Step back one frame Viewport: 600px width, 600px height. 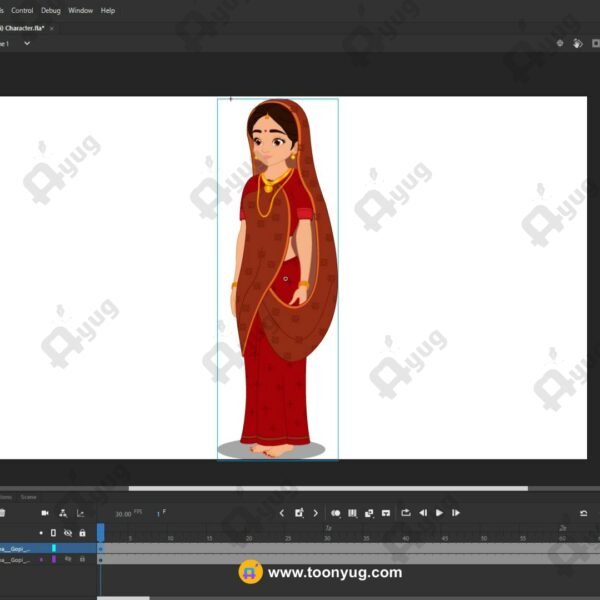[x=423, y=513]
